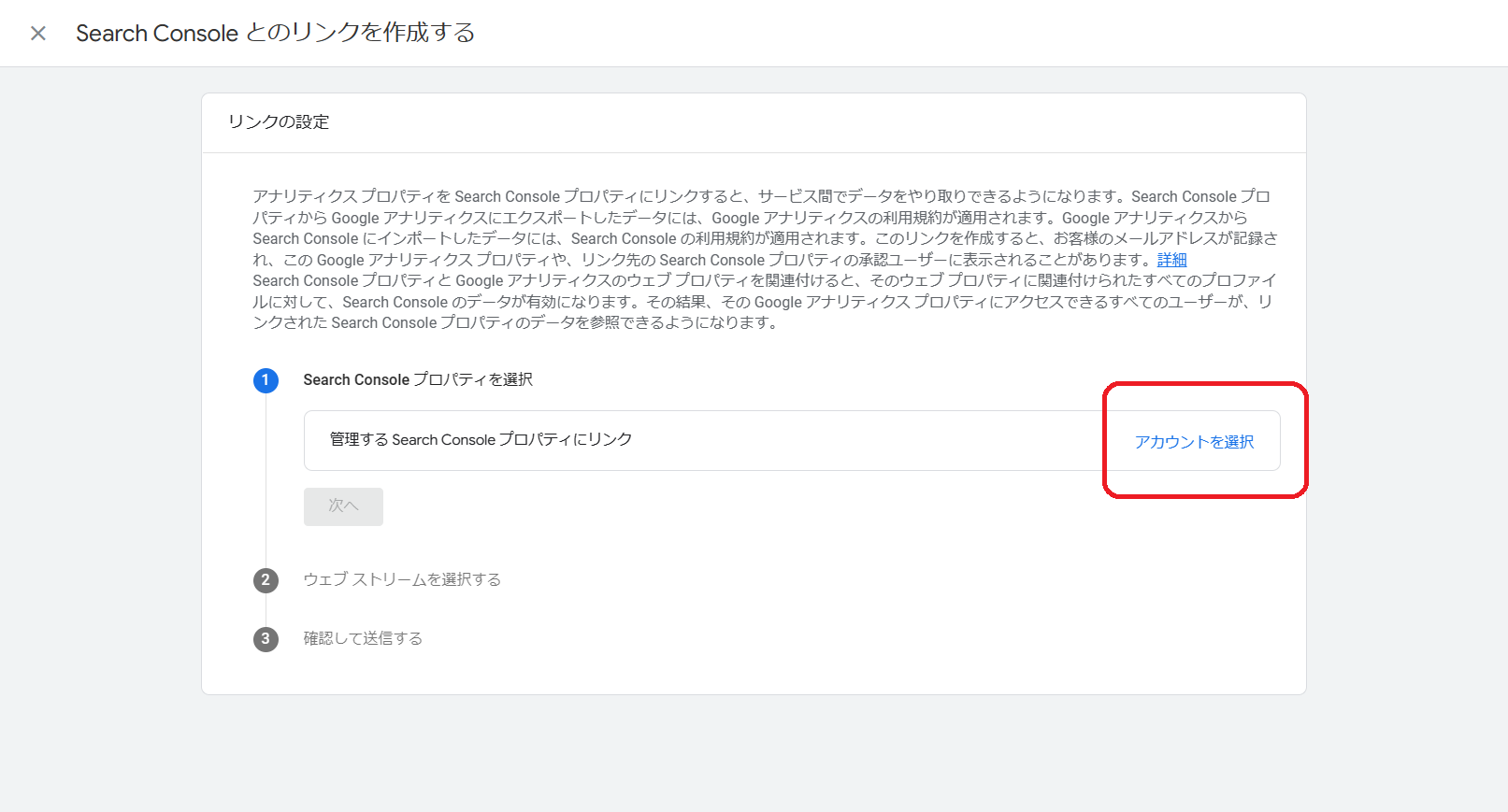Select step 3 number circle icon
The width and height of the screenshot is (1508, 812).
(266, 639)
